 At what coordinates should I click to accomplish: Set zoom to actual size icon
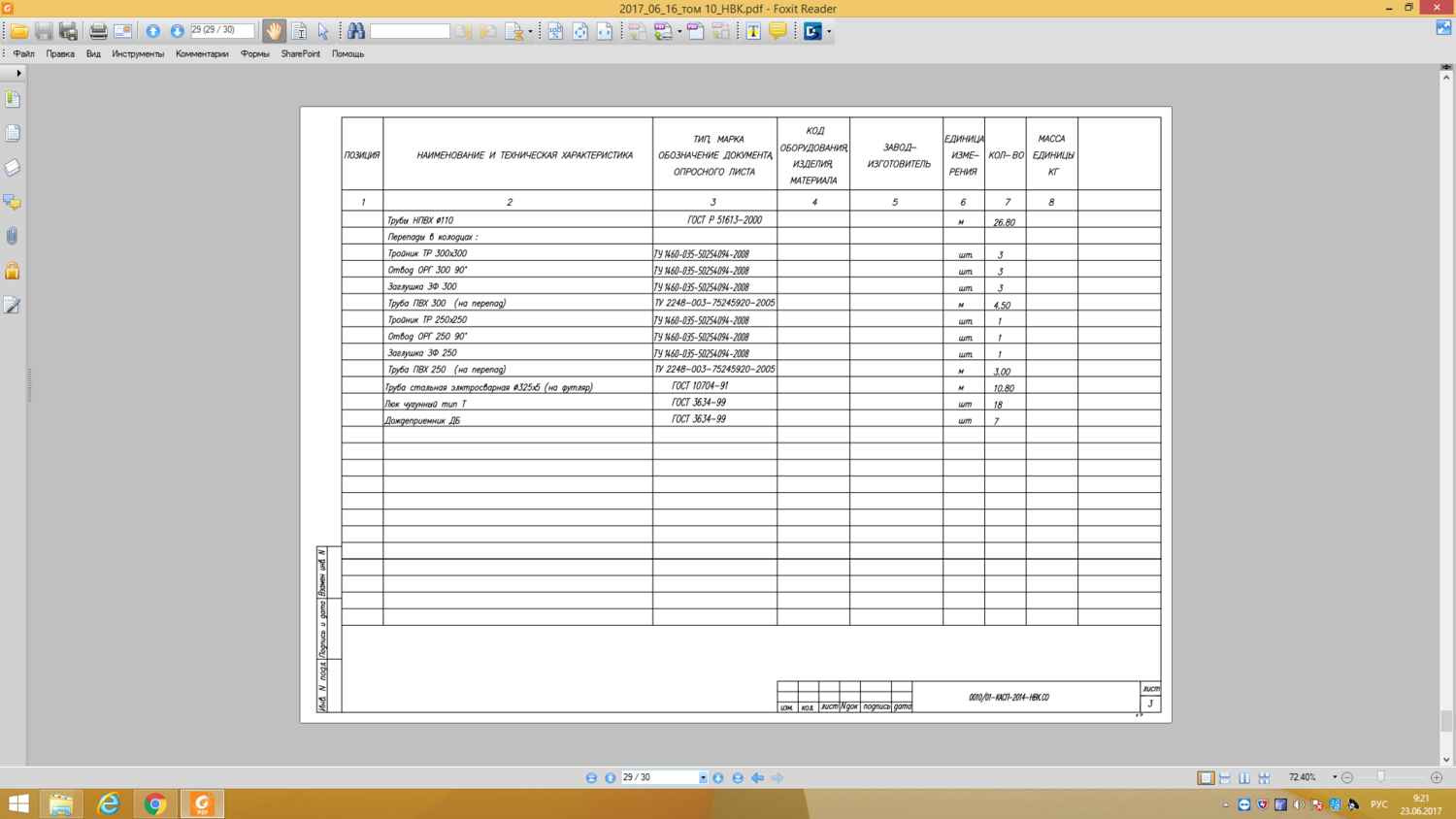555,31
